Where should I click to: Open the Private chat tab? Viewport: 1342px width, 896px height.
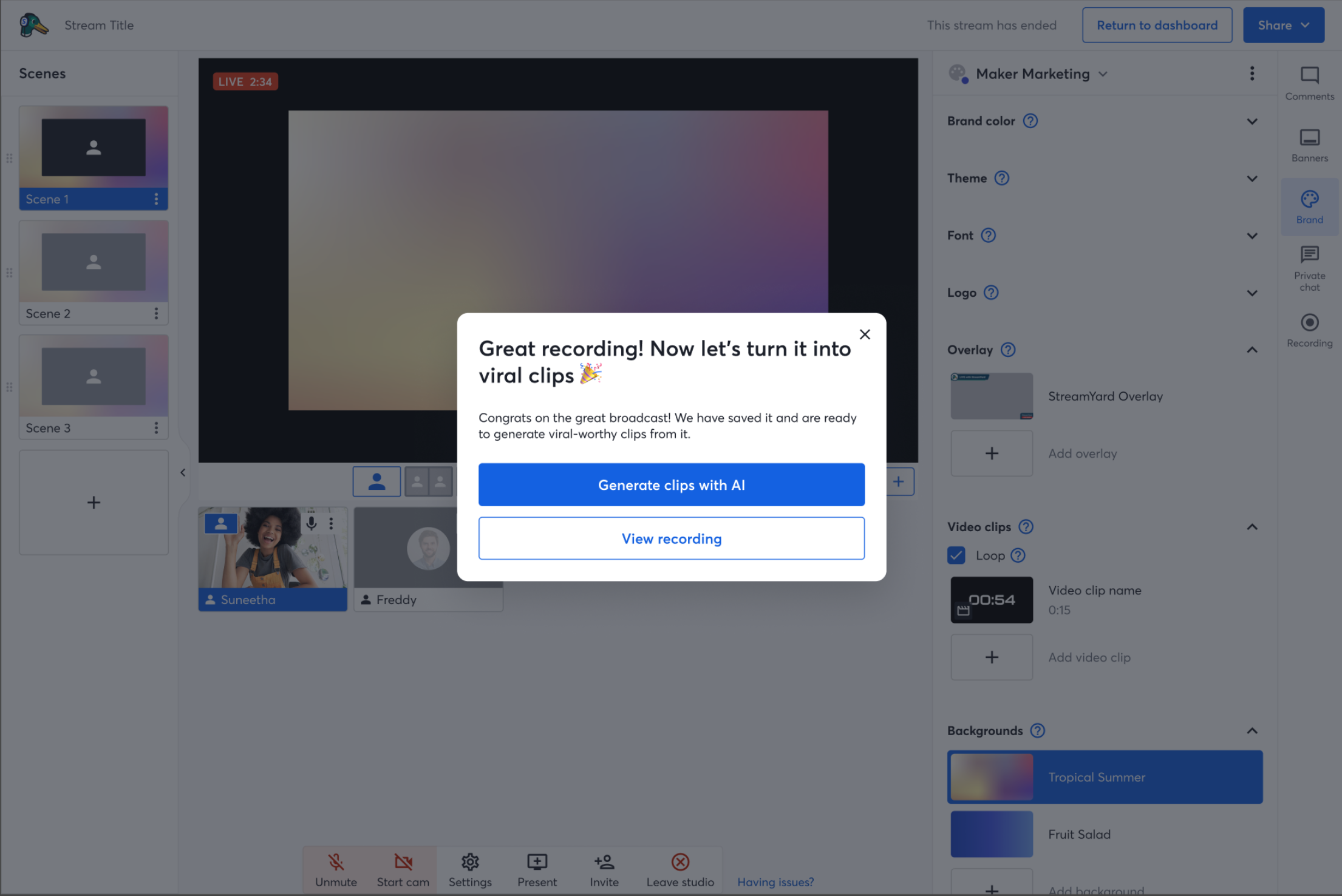(x=1309, y=269)
